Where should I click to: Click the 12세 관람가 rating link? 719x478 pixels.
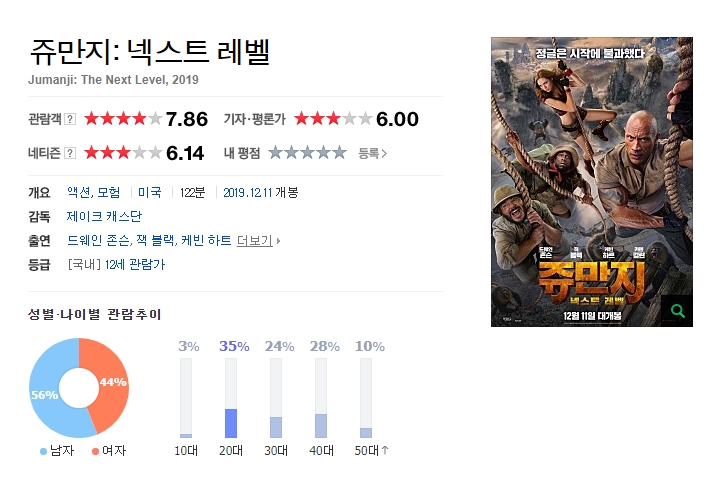tap(135, 265)
